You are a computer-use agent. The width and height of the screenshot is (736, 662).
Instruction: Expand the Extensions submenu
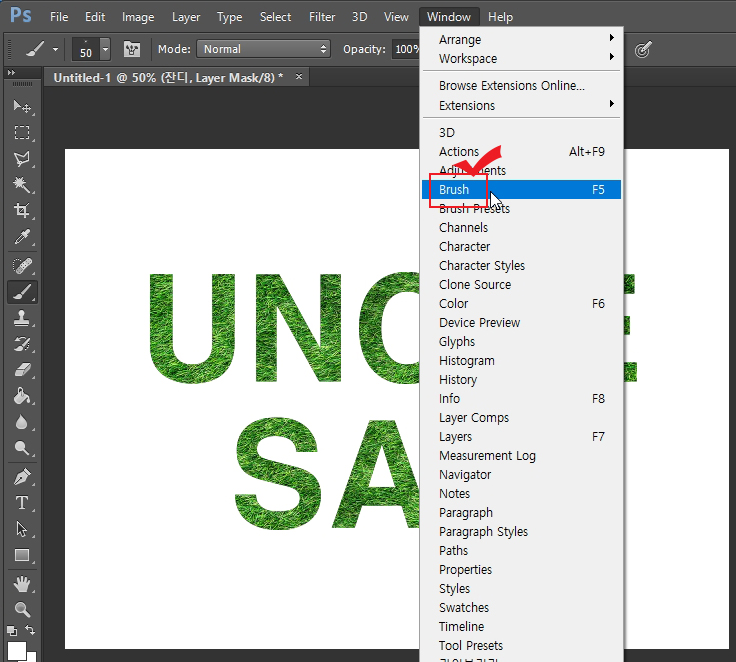522,106
